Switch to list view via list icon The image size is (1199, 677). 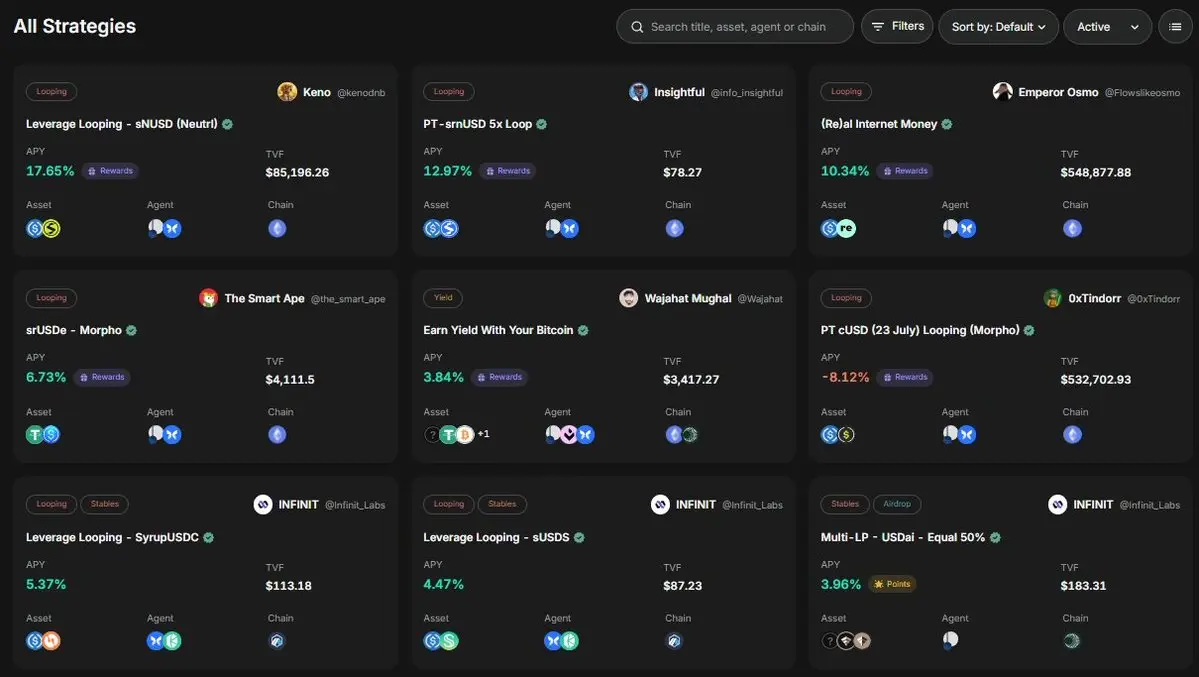pyautogui.click(x=1175, y=27)
